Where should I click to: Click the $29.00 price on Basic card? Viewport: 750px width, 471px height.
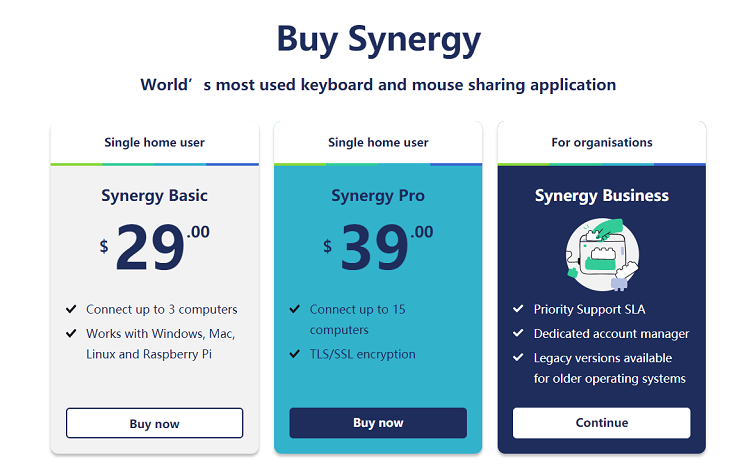coord(154,247)
